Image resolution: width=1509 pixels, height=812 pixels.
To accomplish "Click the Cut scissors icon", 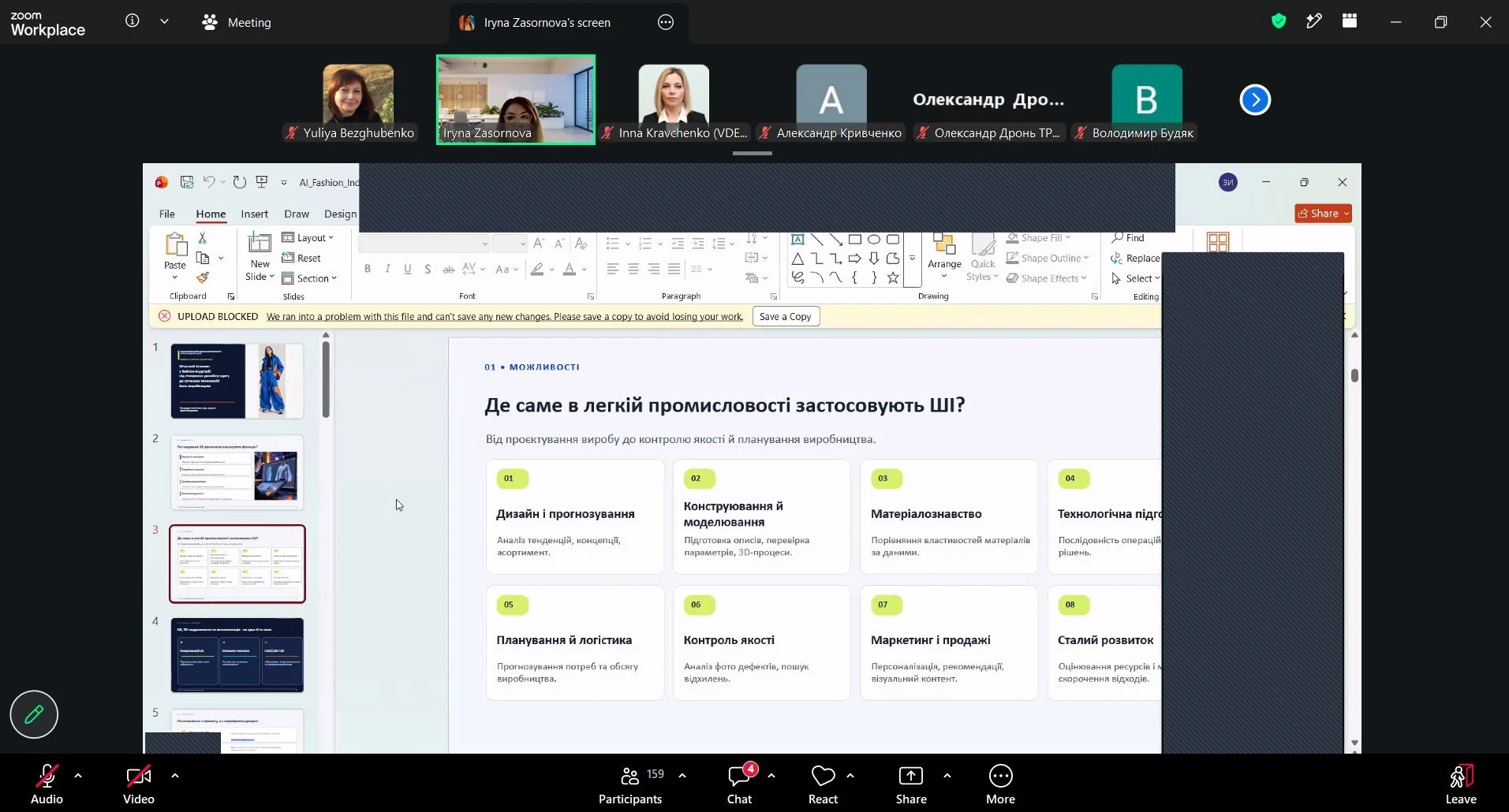I will 203,237.
